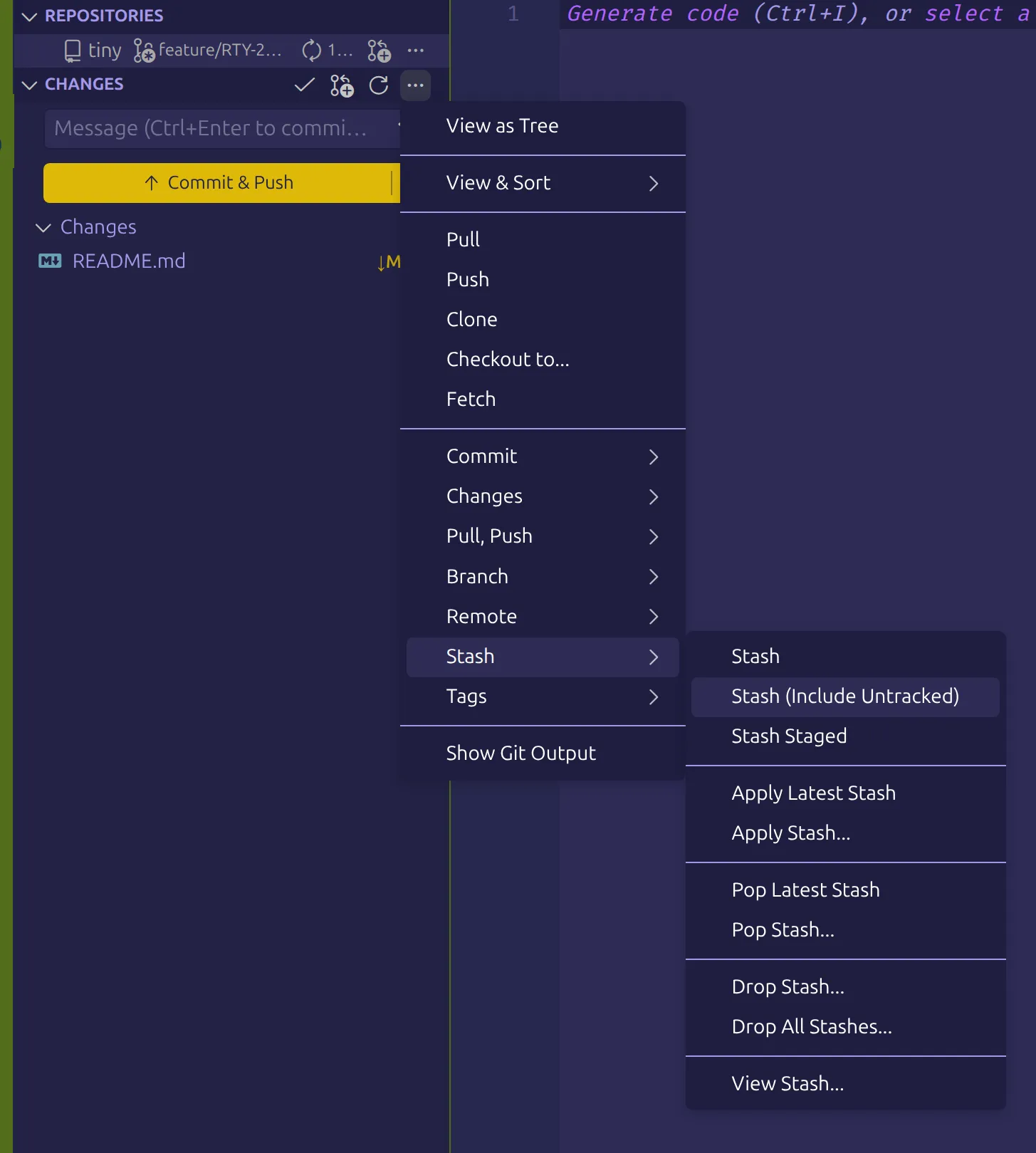Click the create-branch icon in the tiny repository row
Image resolution: width=1036 pixels, height=1153 pixels.
(x=379, y=51)
